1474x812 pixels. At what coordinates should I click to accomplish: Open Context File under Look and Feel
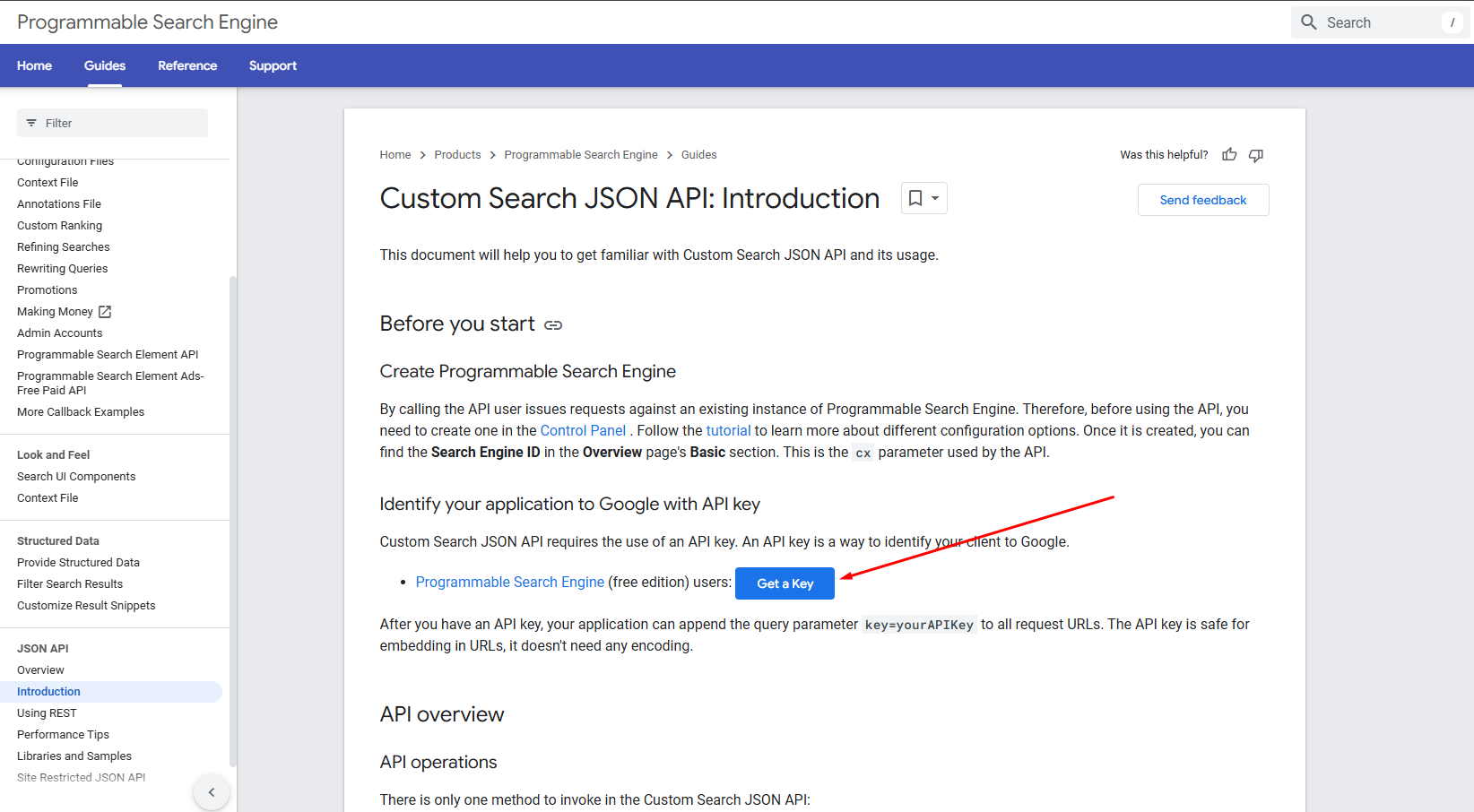pos(48,498)
